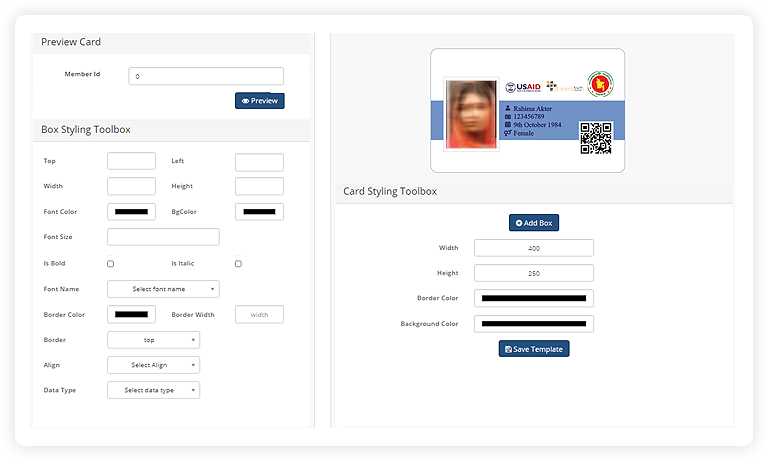Click the QR code on card
The image size is (768, 461).
coord(596,138)
